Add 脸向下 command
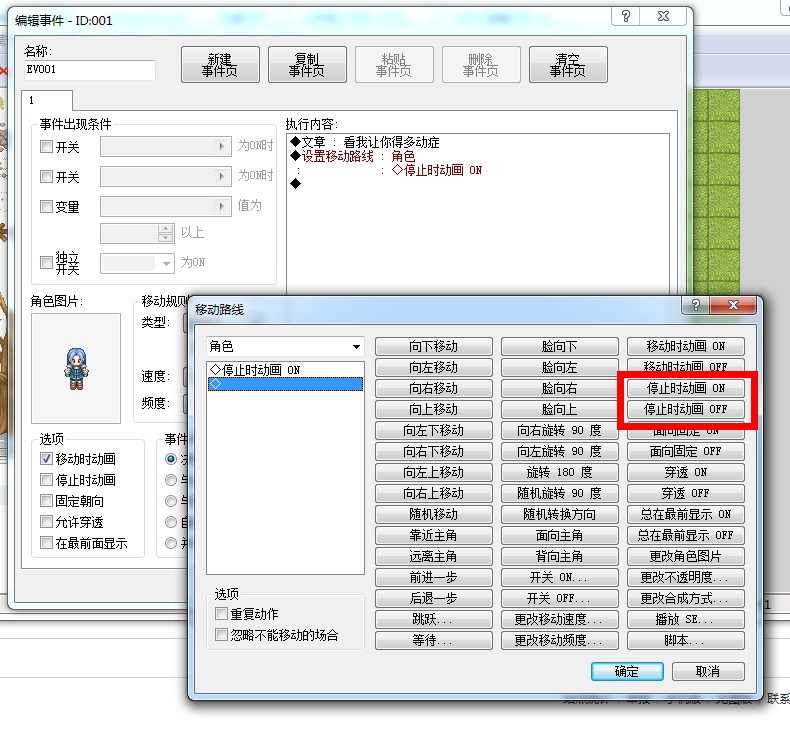790x751 pixels. coord(559,347)
